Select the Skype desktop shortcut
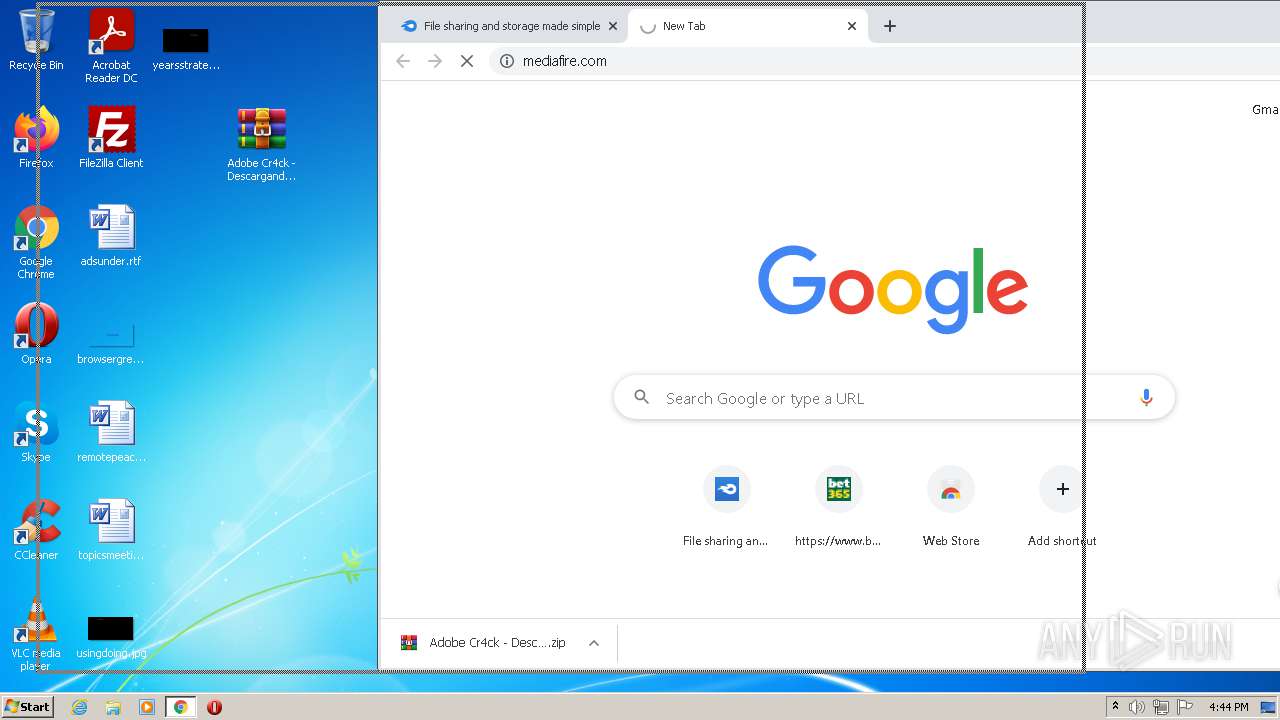The height and width of the screenshot is (720, 1280). (36, 432)
